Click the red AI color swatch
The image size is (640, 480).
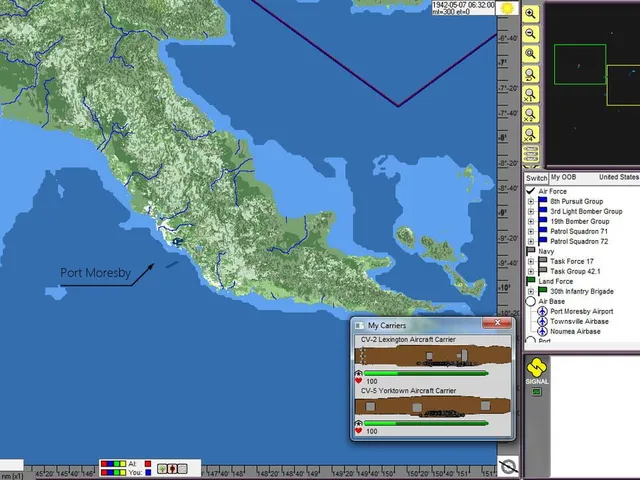click(x=148, y=464)
